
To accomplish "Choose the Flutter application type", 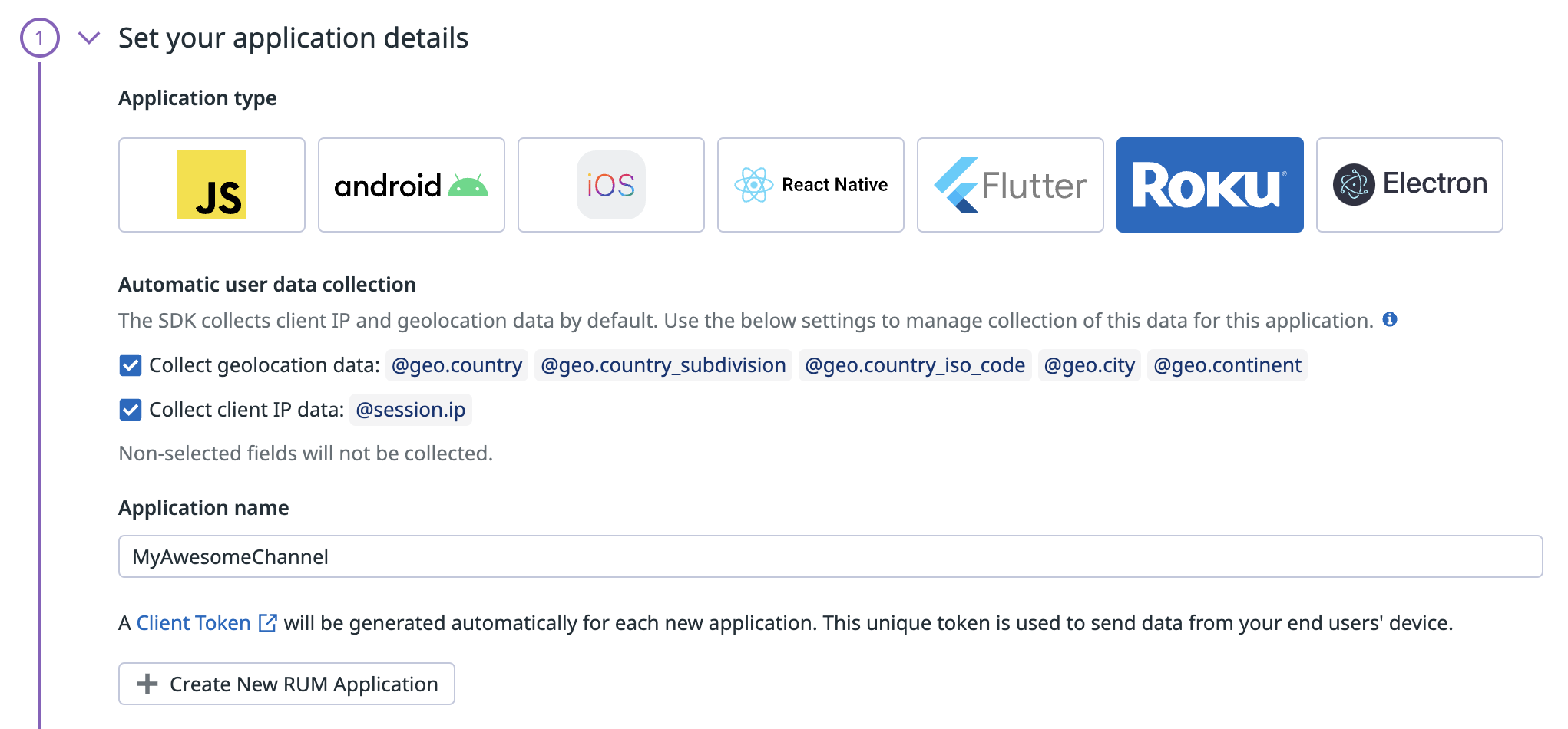I will tap(1011, 185).
